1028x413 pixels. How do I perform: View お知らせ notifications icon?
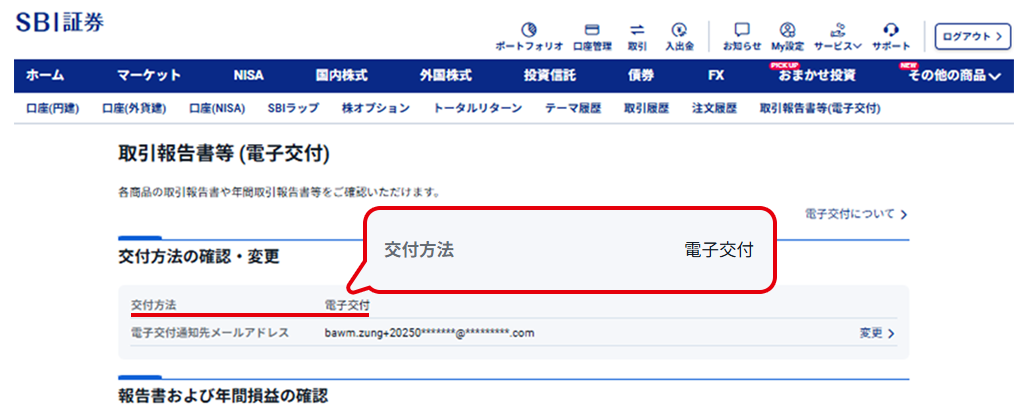pos(742,37)
